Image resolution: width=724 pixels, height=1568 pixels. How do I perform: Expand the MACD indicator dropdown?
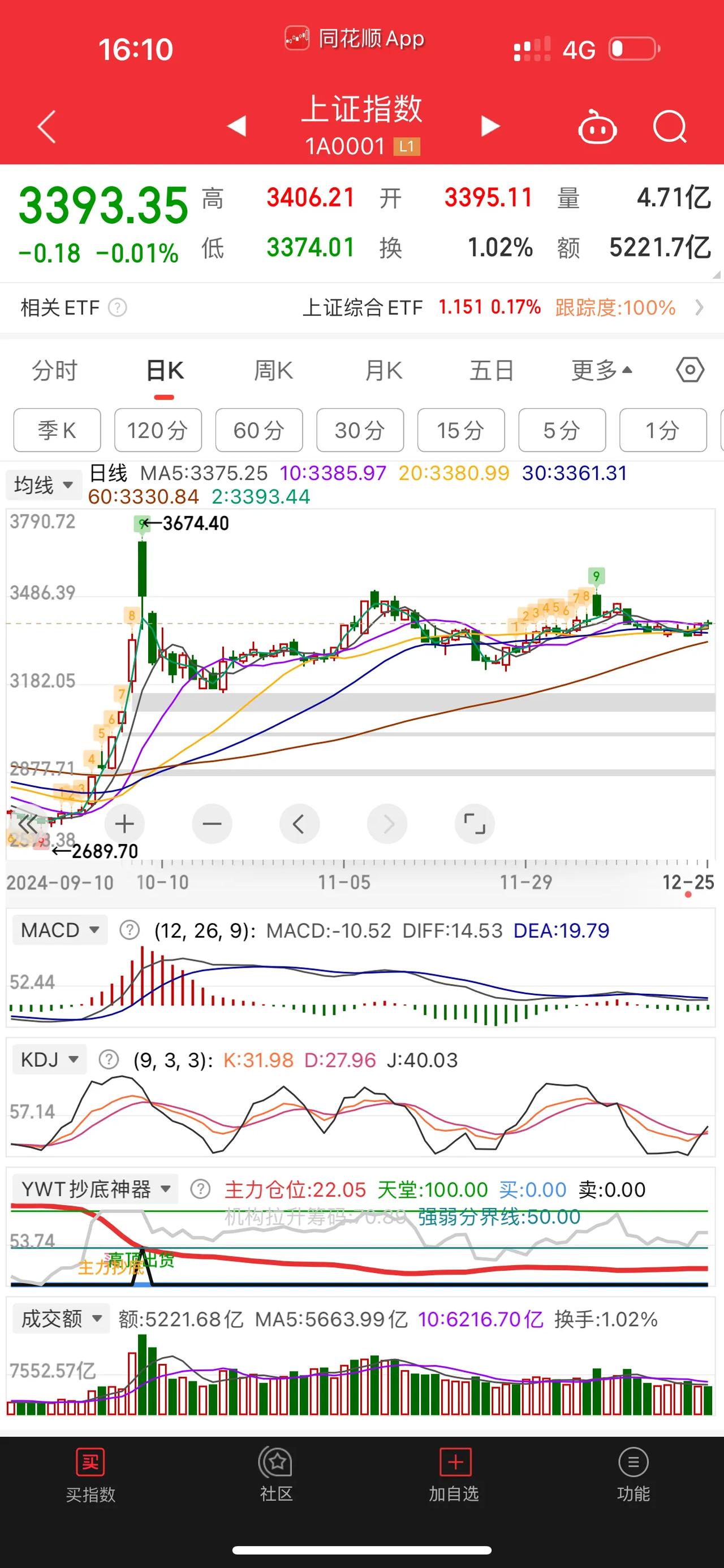tap(60, 930)
